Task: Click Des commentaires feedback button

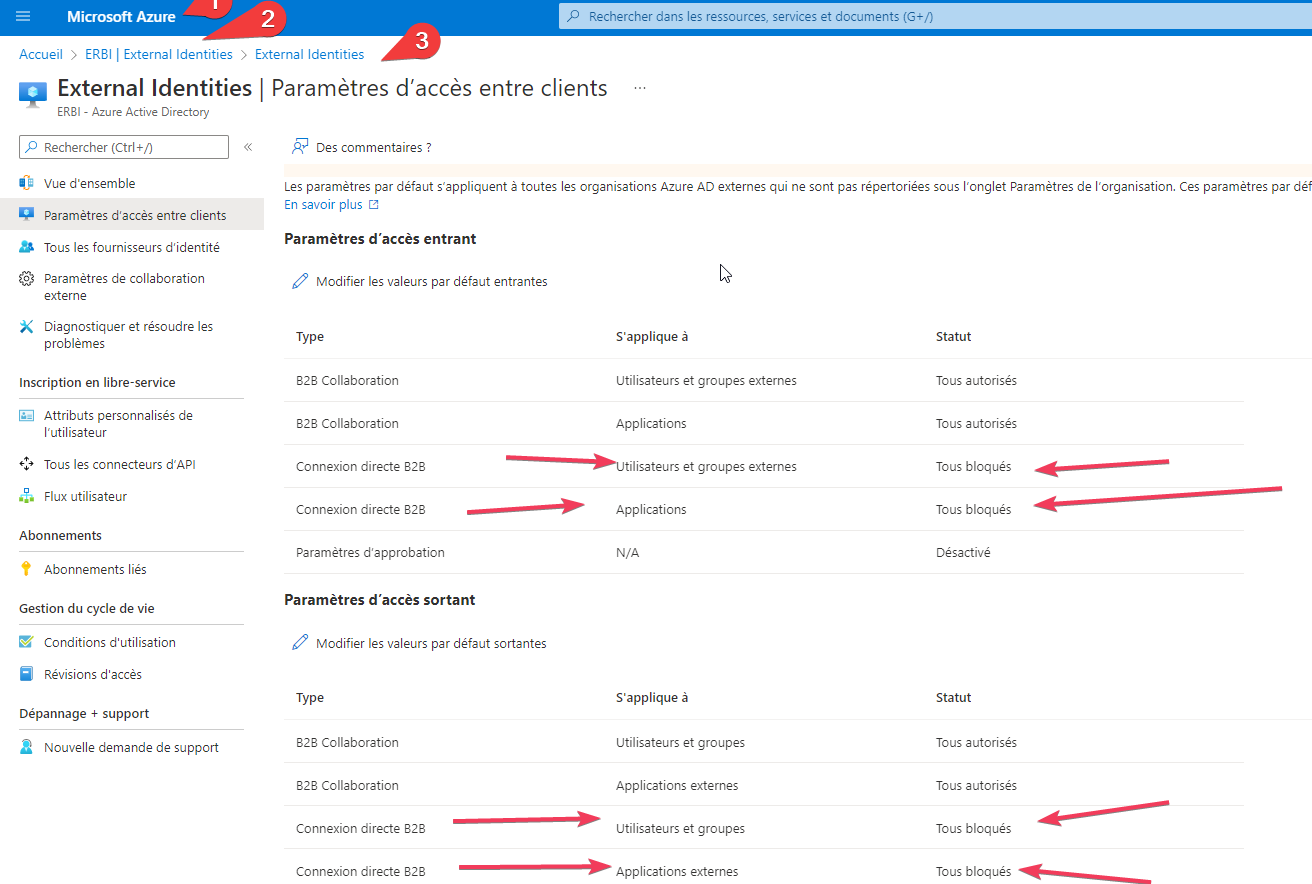Action: point(362,147)
